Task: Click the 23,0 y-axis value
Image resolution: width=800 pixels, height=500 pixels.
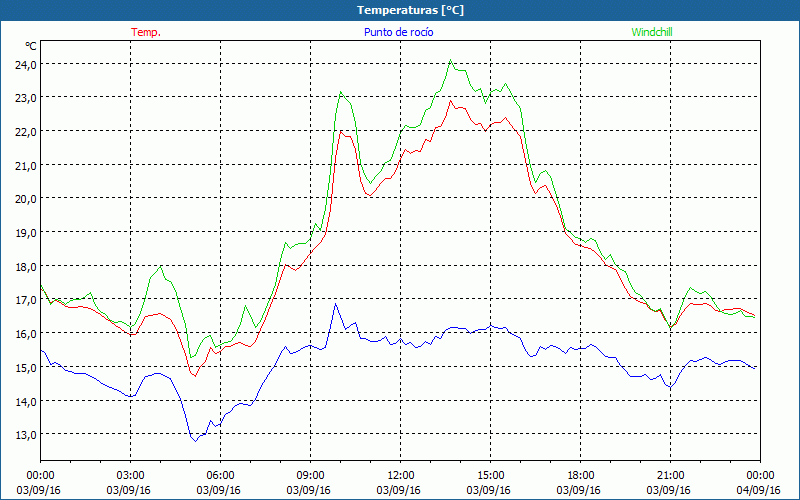Action: click(26, 97)
